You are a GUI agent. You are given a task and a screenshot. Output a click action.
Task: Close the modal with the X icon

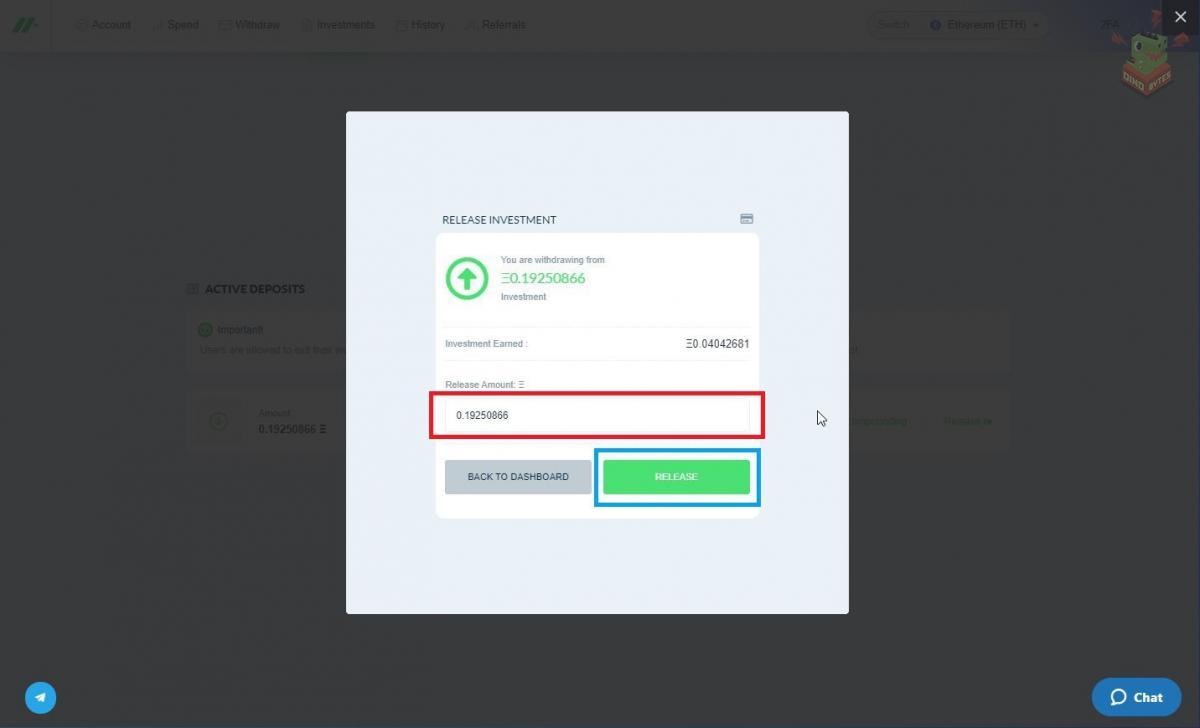pos(1180,17)
